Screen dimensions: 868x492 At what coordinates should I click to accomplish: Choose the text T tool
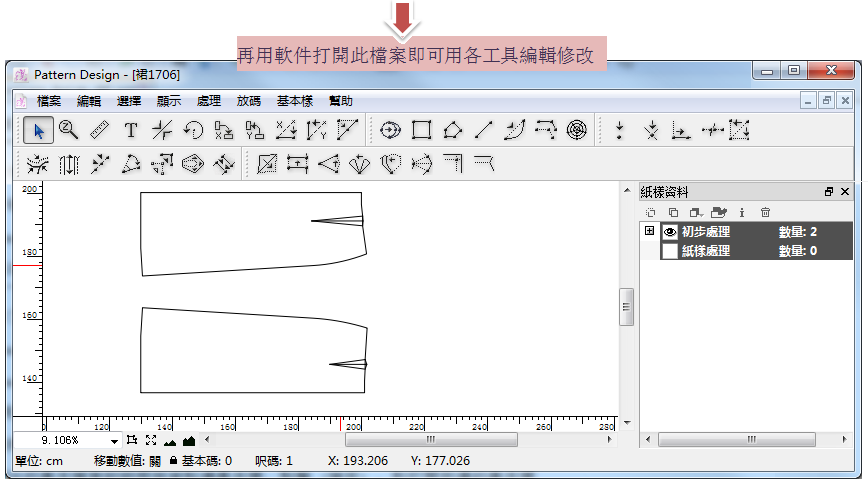click(130, 130)
